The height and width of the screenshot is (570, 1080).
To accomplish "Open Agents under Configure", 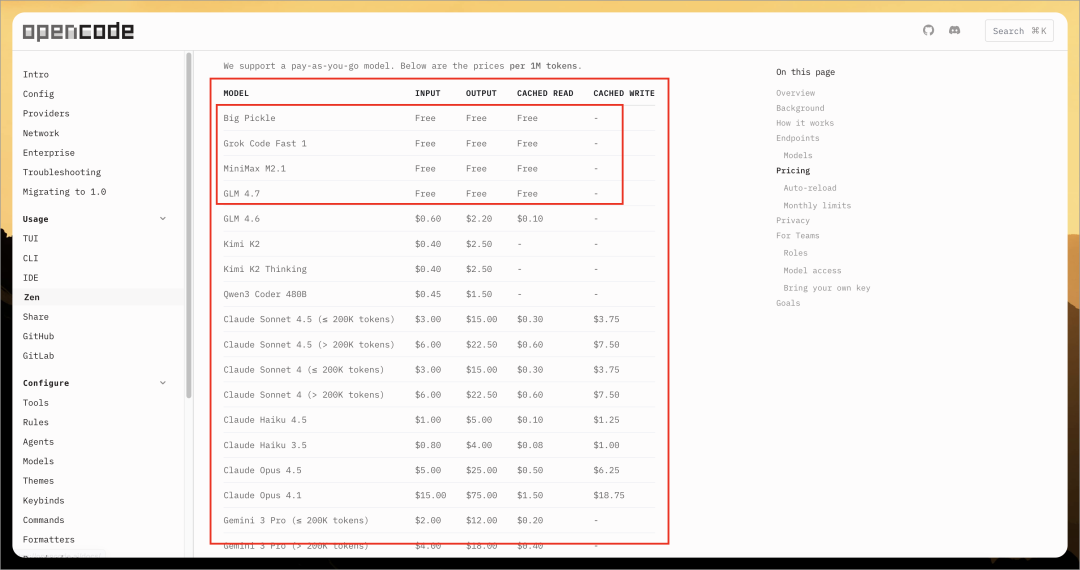I will [38, 442].
